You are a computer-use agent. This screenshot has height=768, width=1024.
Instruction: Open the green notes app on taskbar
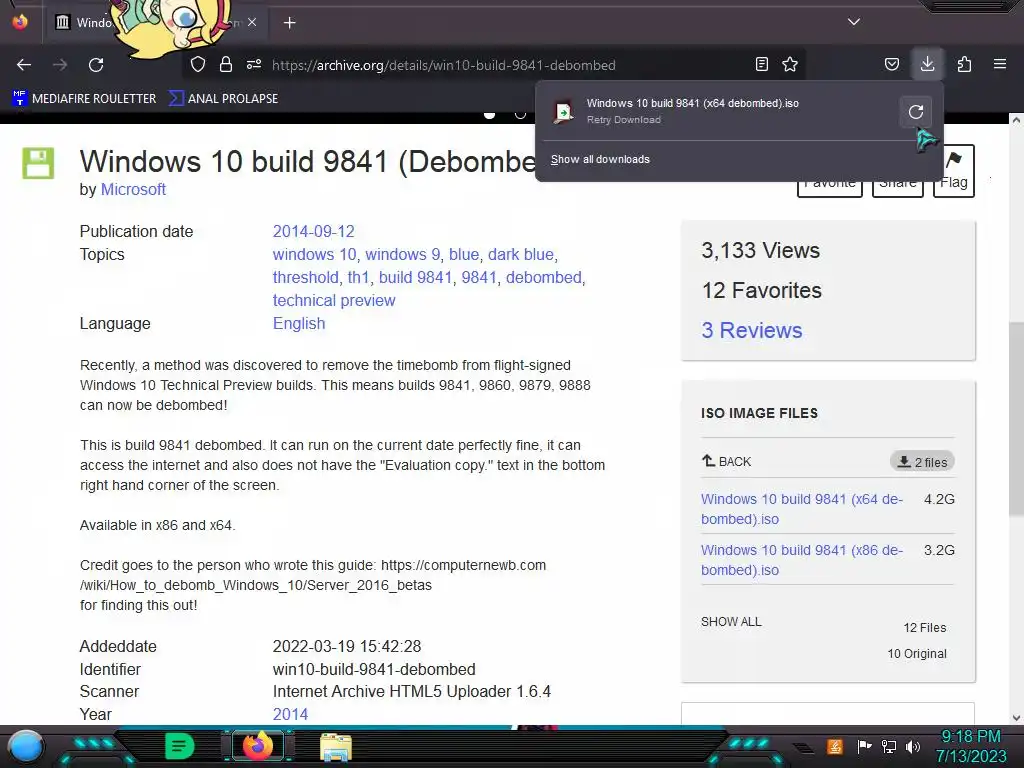(x=179, y=746)
